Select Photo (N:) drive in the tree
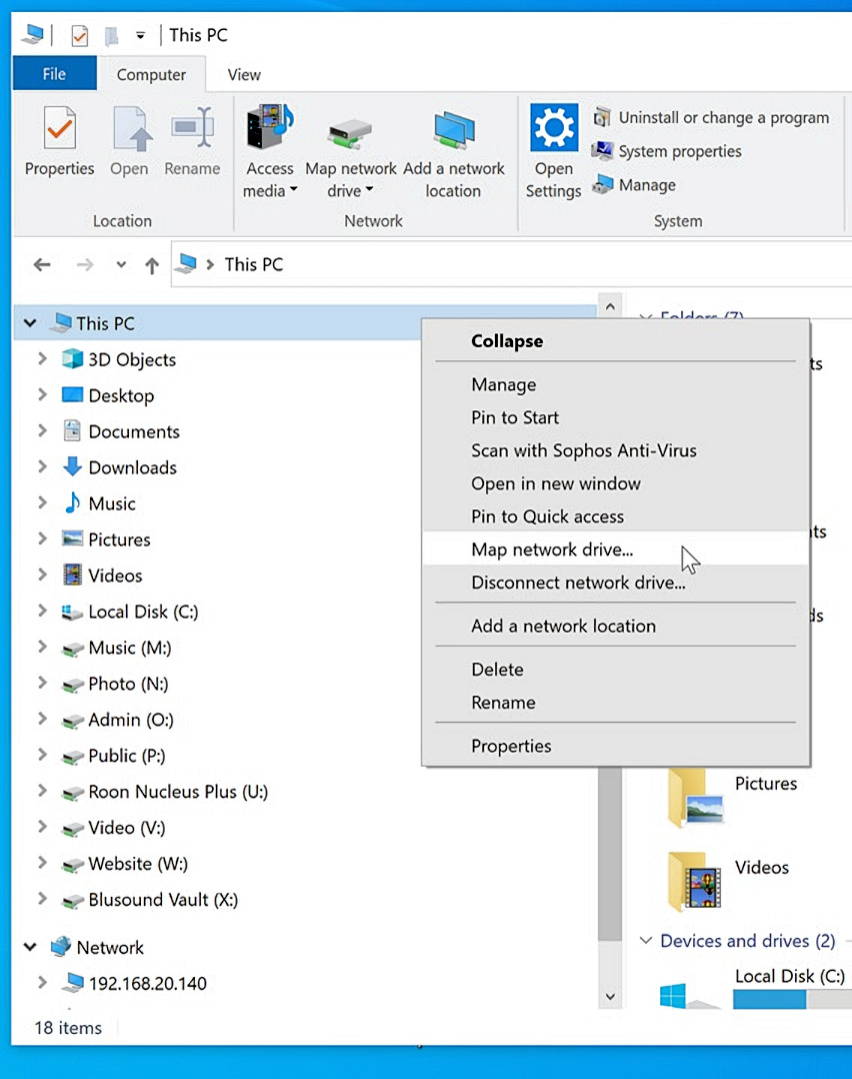Viewport: 852px width, 1079px height. (128, 683)
